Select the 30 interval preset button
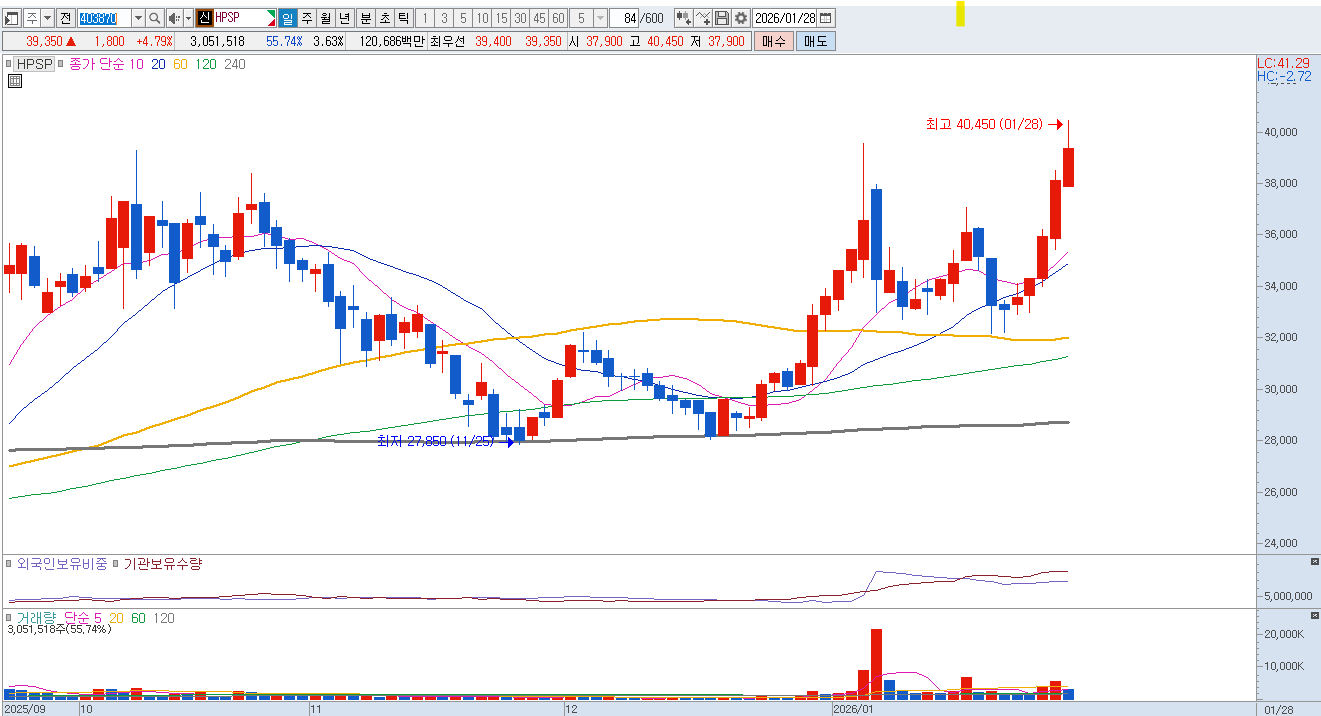This screenshot has height=716, width=1321. pyautogui.click(x=520, y=19)
